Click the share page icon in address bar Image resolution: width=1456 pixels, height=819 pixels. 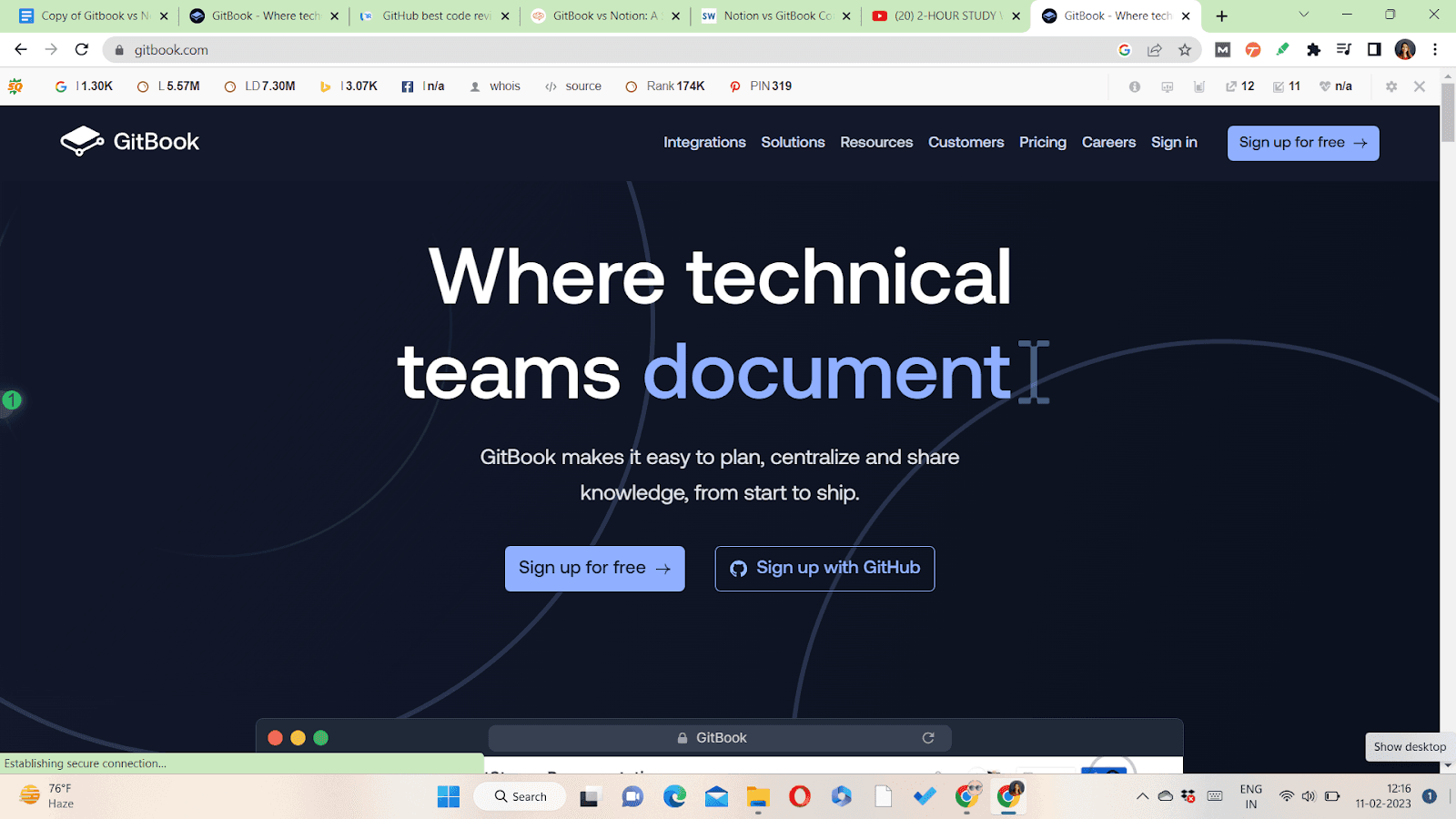pyautogui.click(x=1154, y=50)
